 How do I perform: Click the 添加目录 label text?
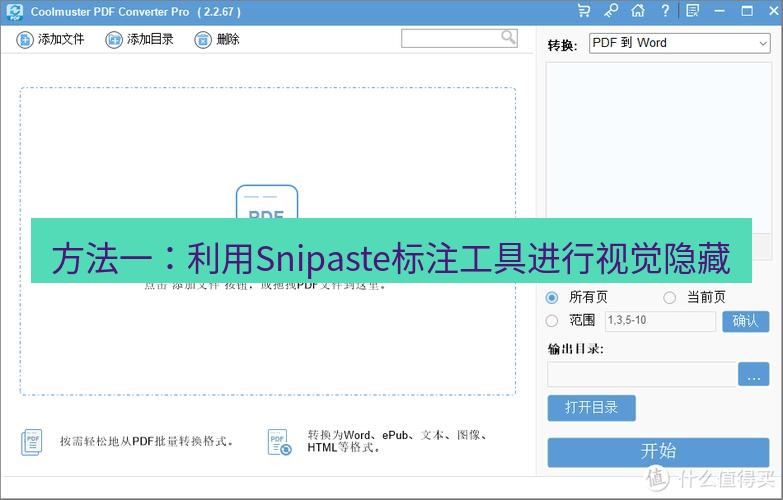point(150,39)
